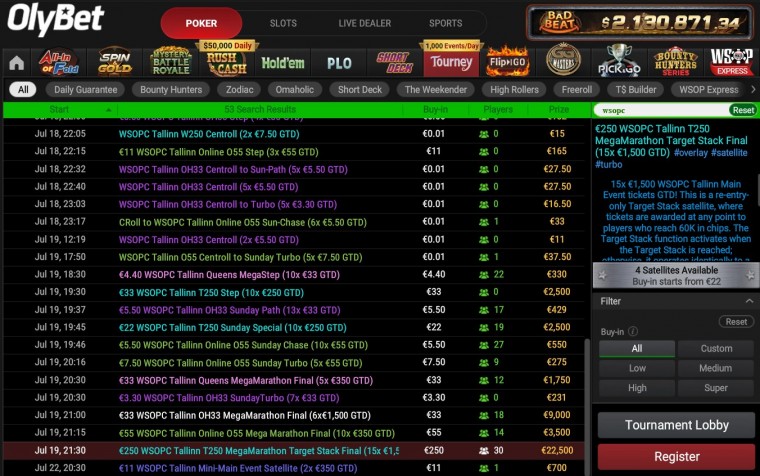Open the Bad Beat jackpot banner
This screenshot has height=476, width=760.
point(640,22)
